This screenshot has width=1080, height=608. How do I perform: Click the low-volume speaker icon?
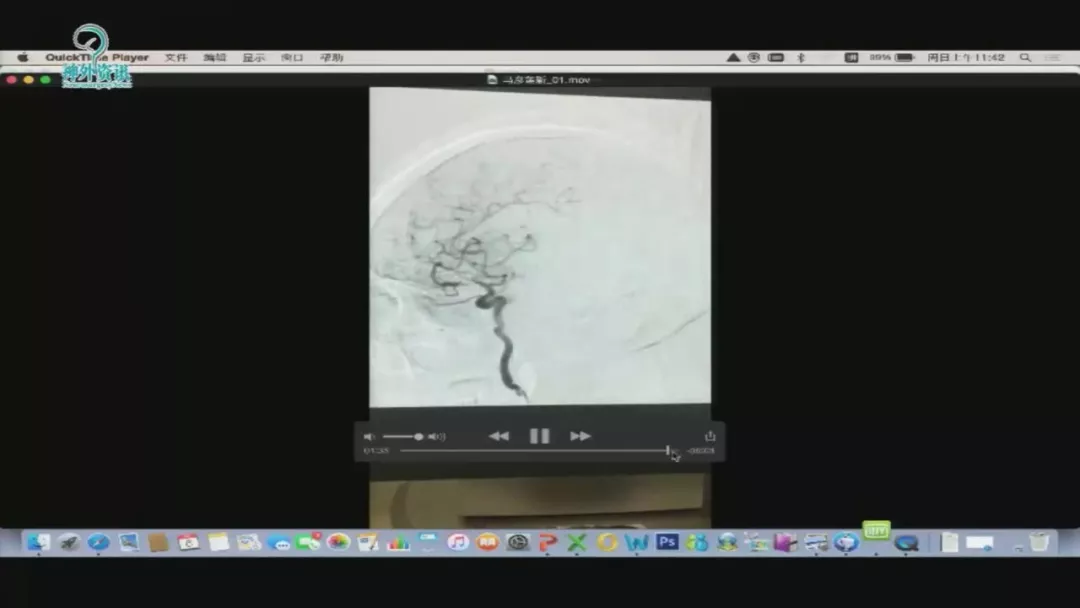369,437
